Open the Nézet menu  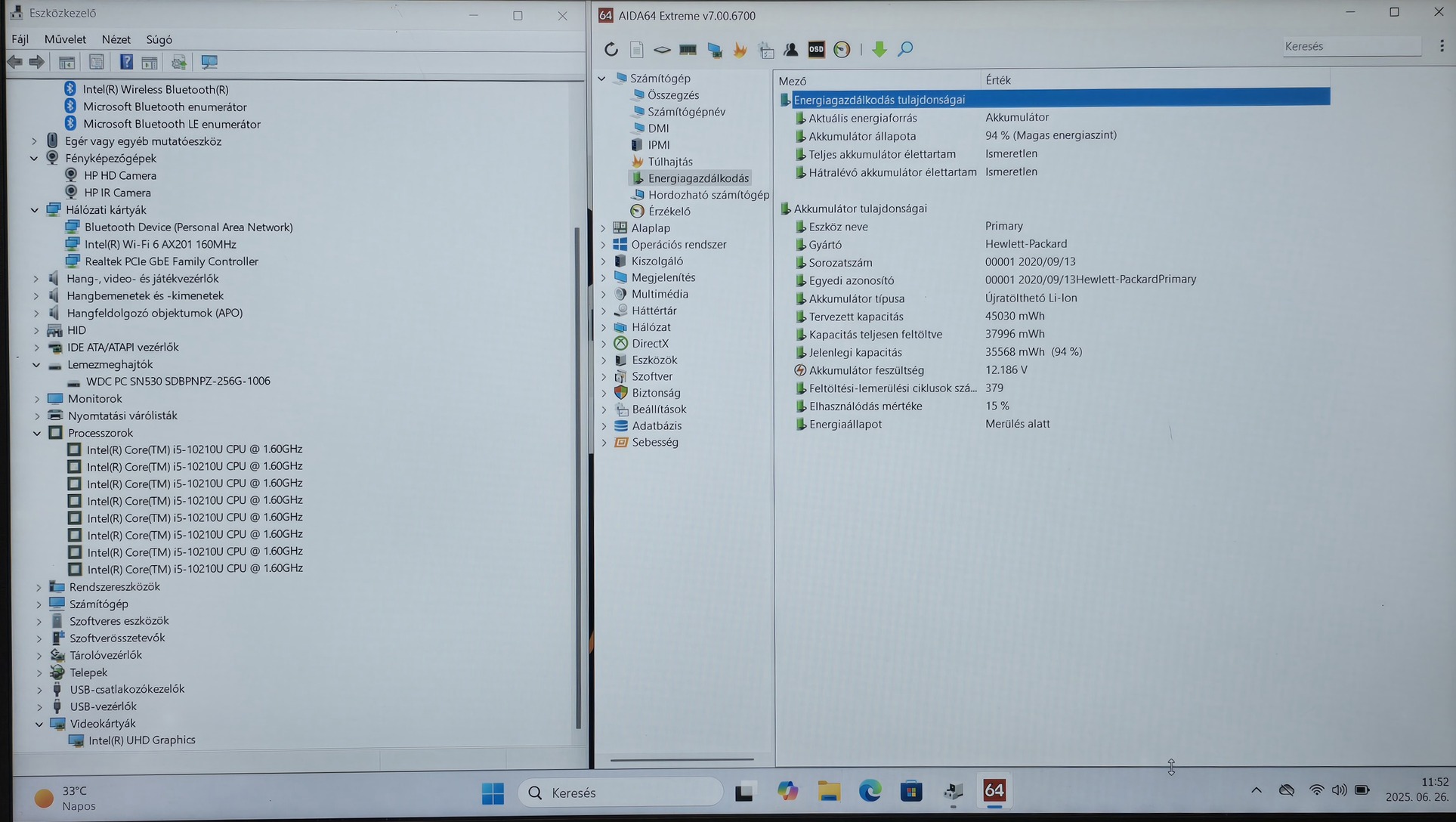[x=116, y=39]
